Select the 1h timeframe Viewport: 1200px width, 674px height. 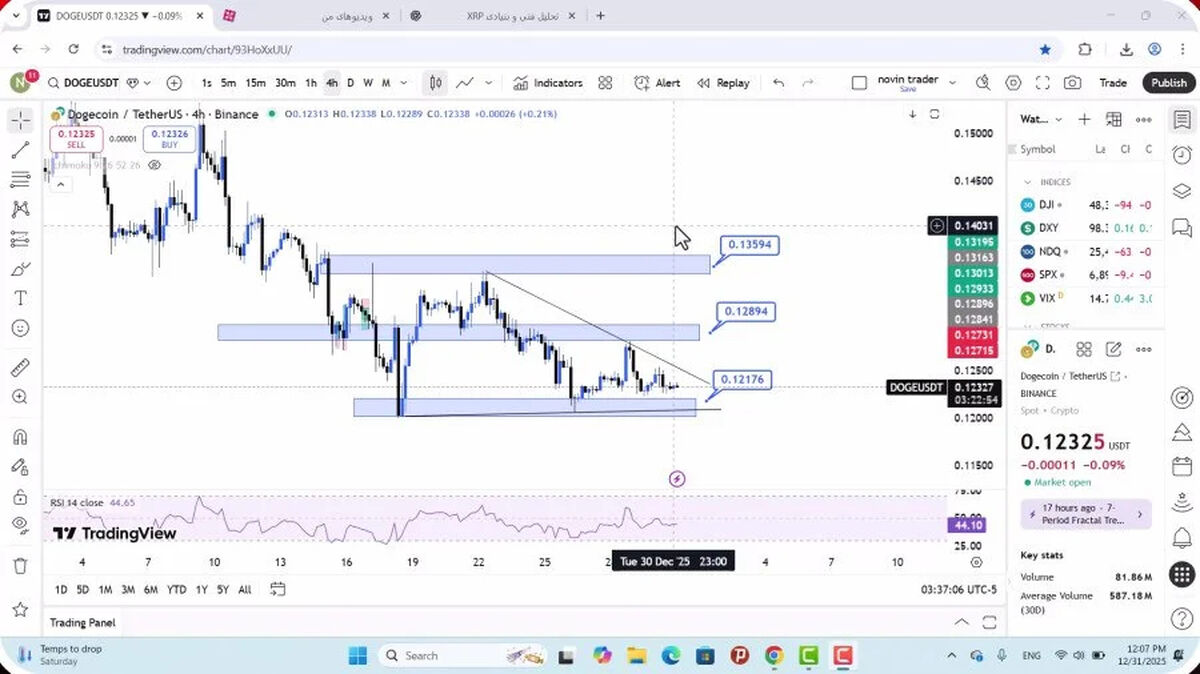pyautogui.click(x=311, y=83)
